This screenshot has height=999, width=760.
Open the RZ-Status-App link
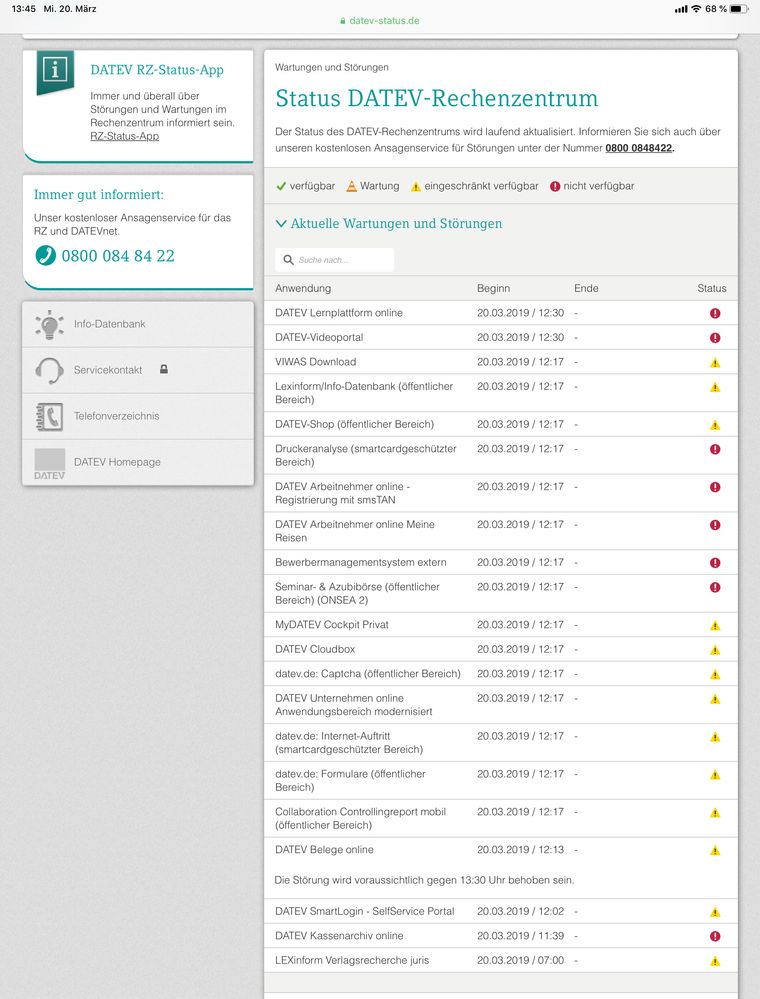(124, 136)
